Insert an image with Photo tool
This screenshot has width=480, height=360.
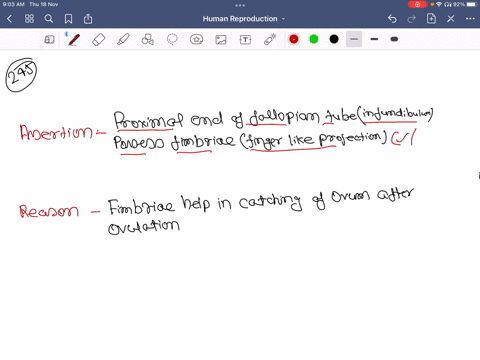pos(221,40)
